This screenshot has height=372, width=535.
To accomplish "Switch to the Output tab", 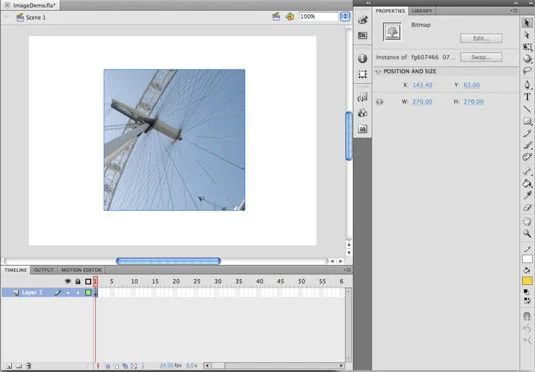I will pos(44,270).
